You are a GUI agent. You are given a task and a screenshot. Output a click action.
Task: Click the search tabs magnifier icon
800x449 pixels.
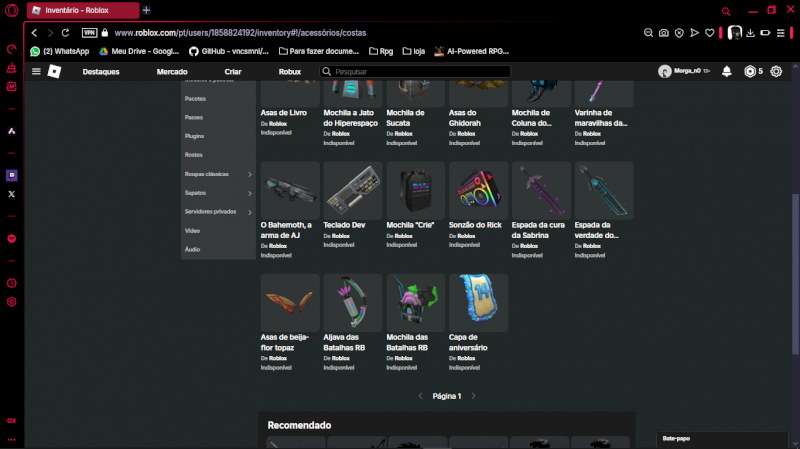(726, 11)
